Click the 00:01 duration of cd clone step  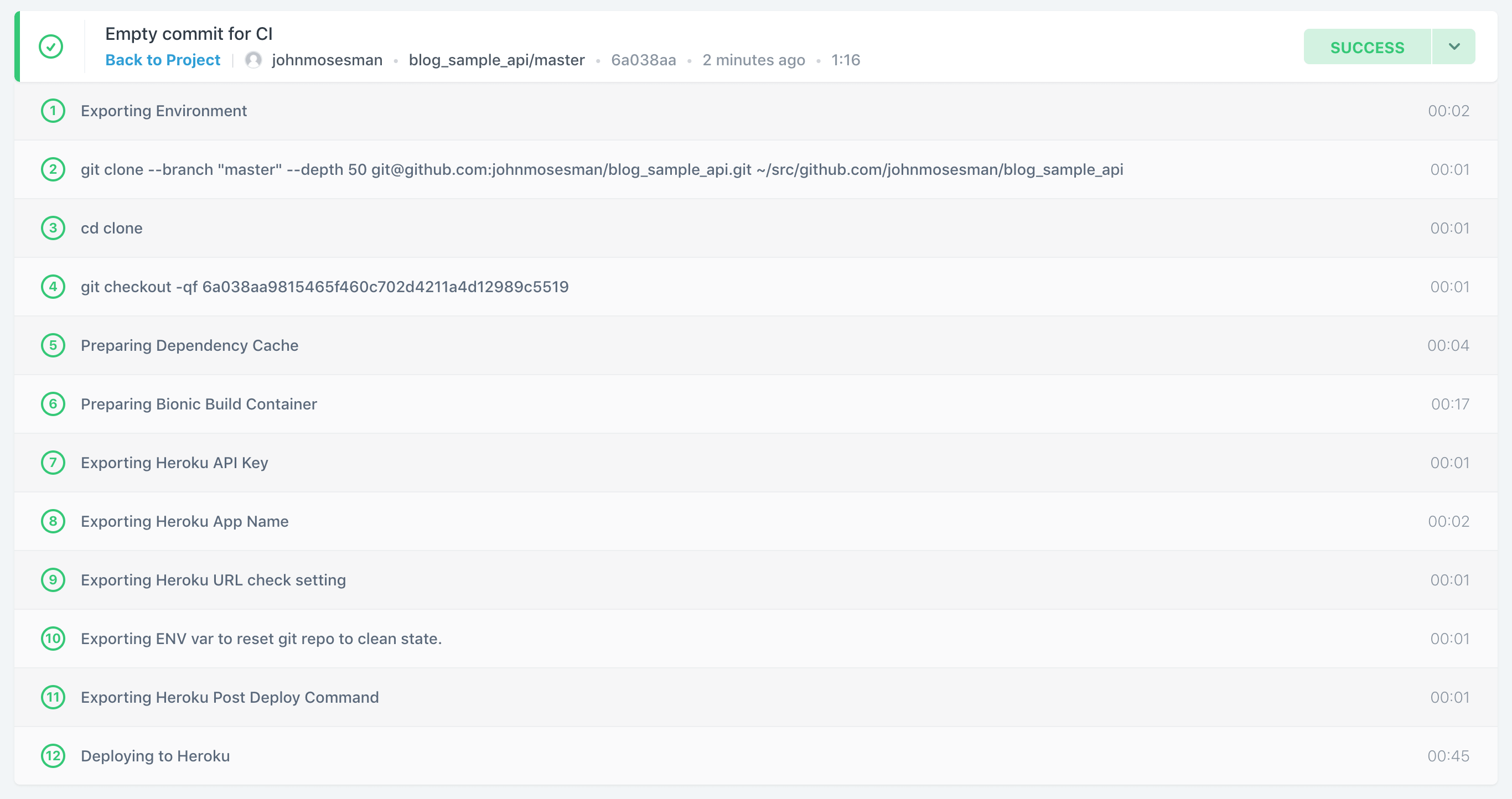1450,228
